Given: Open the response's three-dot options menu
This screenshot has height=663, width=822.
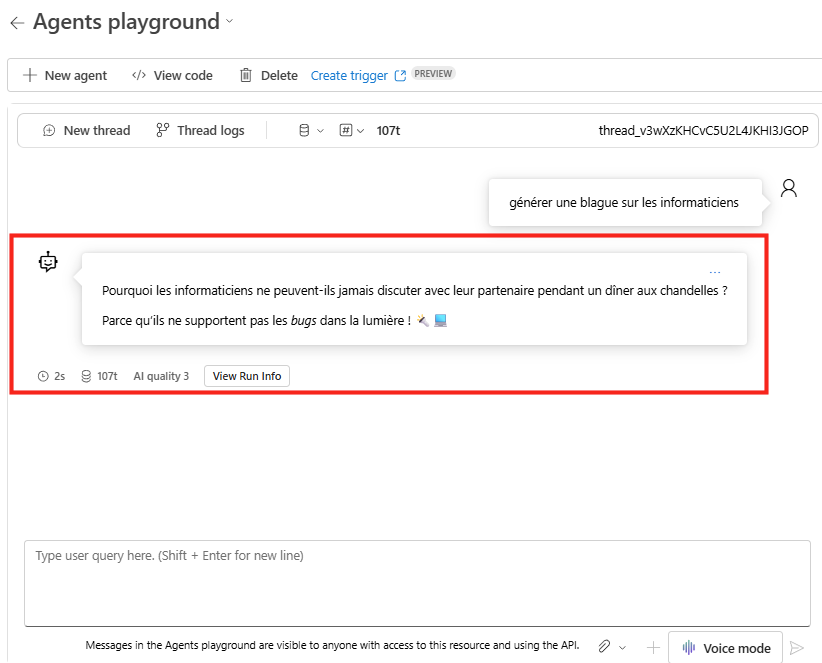Looking at the screenshot, I should pyautogui.click(x=715, y=272).
